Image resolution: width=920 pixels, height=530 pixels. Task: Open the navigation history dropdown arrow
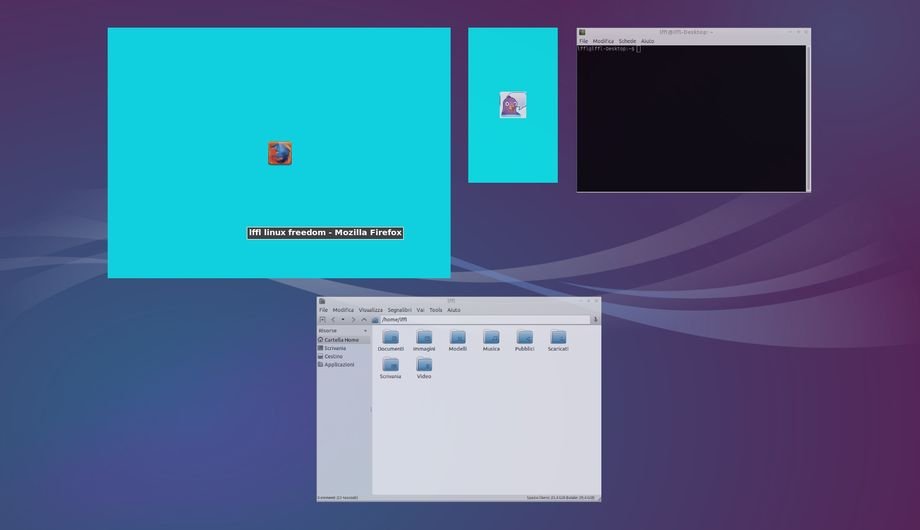pyautogui.click(x=342, y=320)
